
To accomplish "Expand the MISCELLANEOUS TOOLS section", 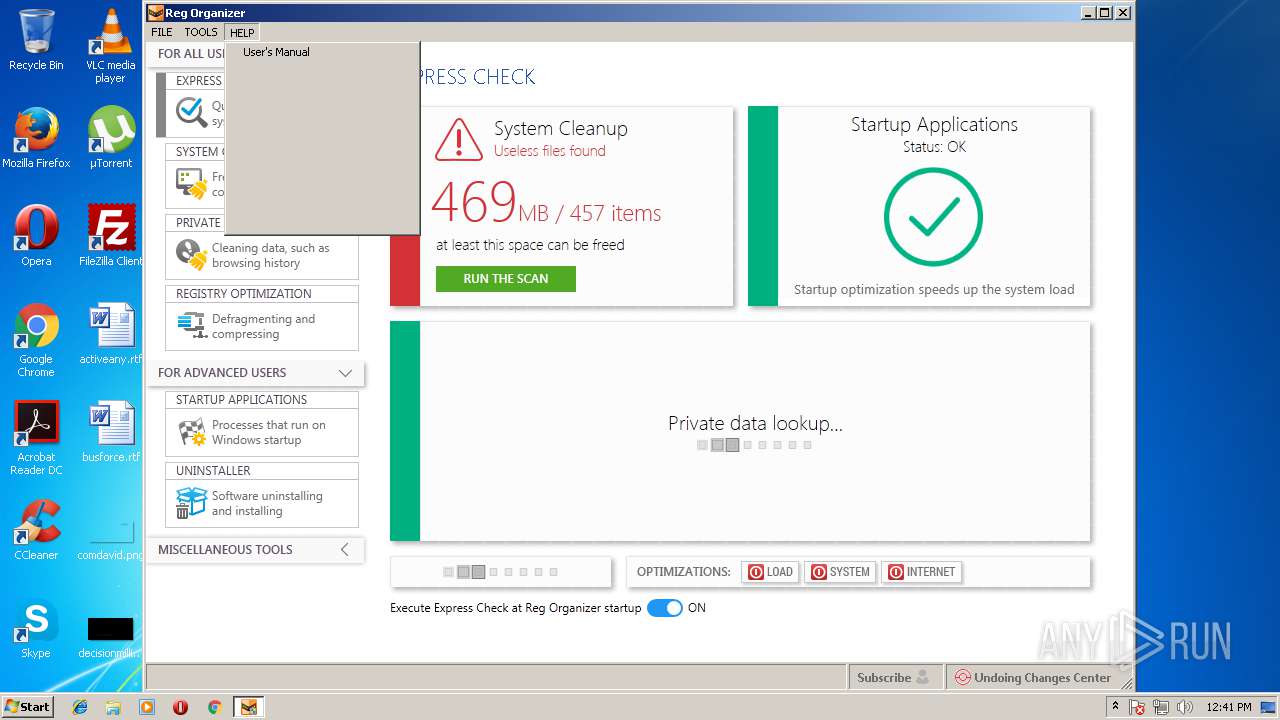I will 345,550.
